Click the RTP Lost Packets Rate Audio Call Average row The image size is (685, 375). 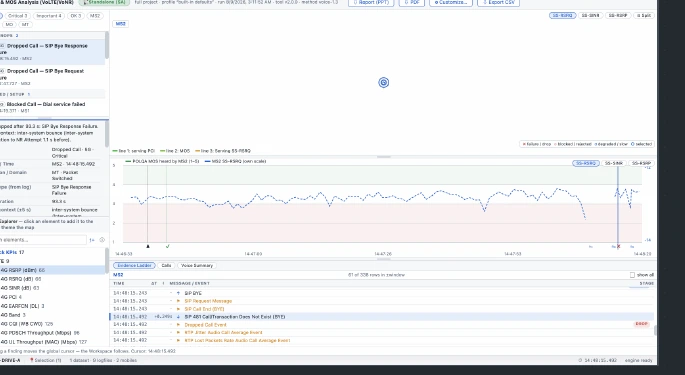(382, 340)
